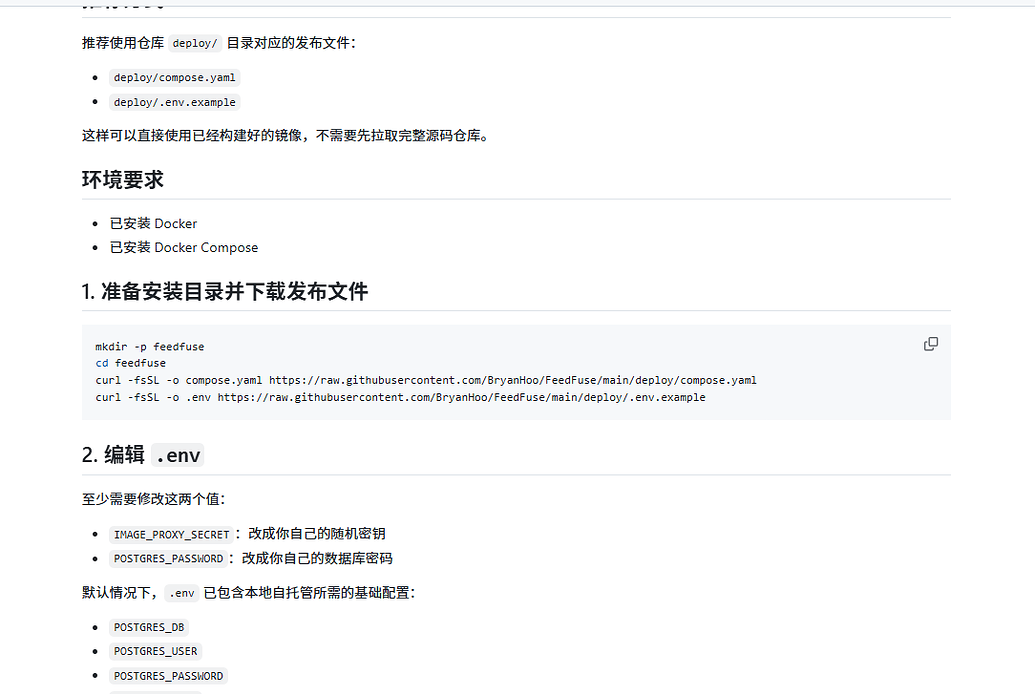Click the cd feedfuse command line
The width and height of the screenshot is (1035, 694).
tap(131, 363)
